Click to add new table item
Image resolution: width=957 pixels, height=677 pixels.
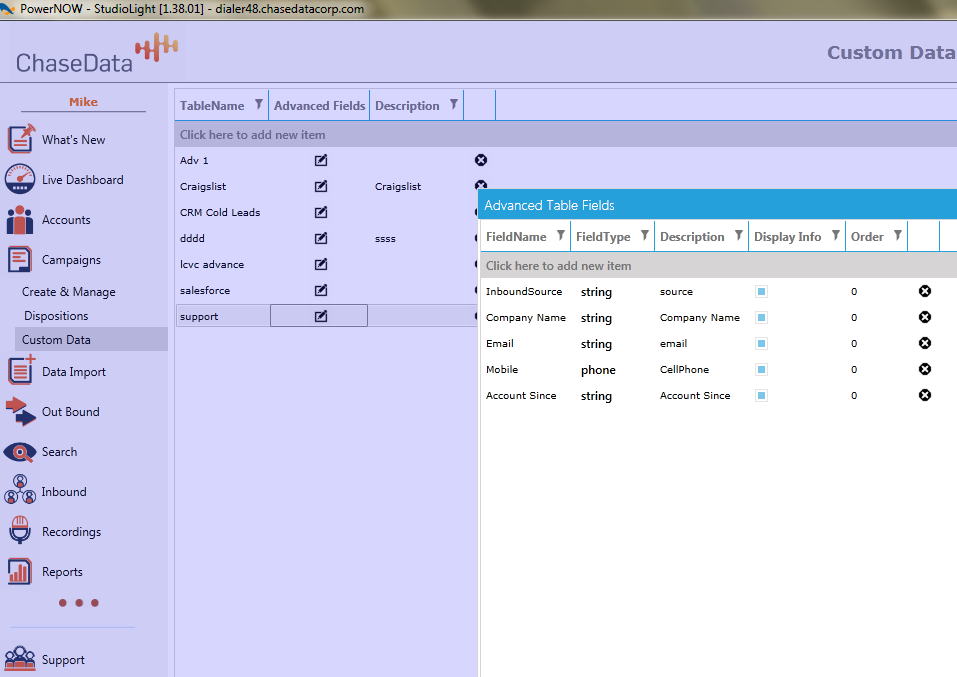coord(253,135)
